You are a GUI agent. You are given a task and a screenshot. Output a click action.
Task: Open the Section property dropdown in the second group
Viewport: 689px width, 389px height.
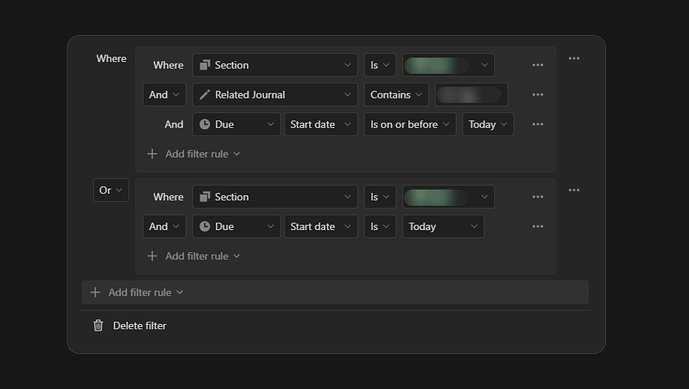[x=275, y=197]
